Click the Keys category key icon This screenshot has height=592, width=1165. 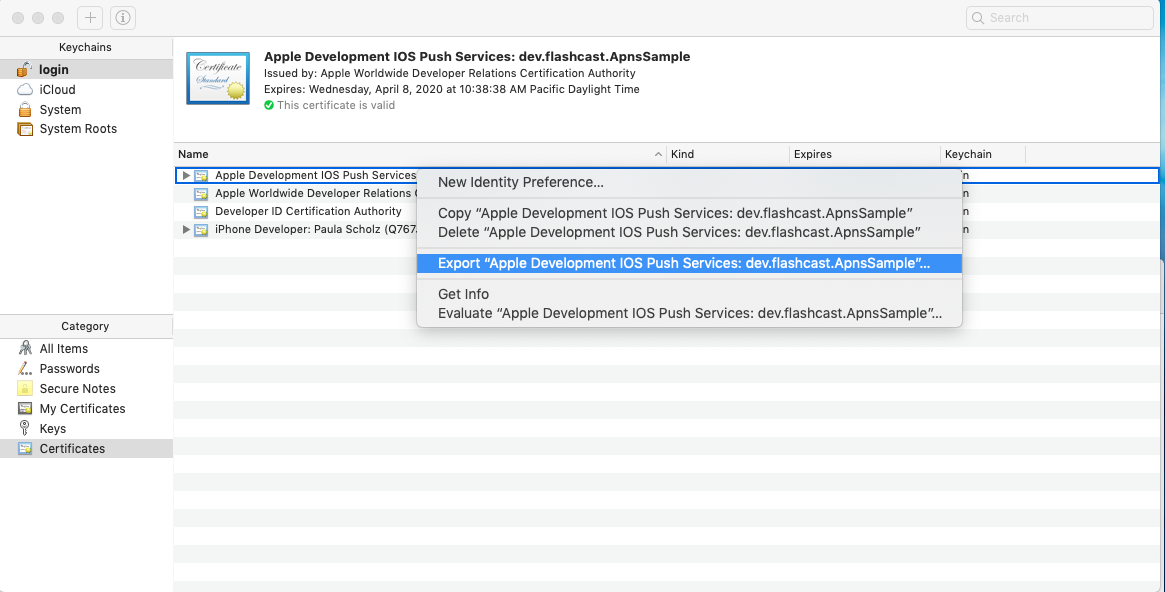pos(25,429)
